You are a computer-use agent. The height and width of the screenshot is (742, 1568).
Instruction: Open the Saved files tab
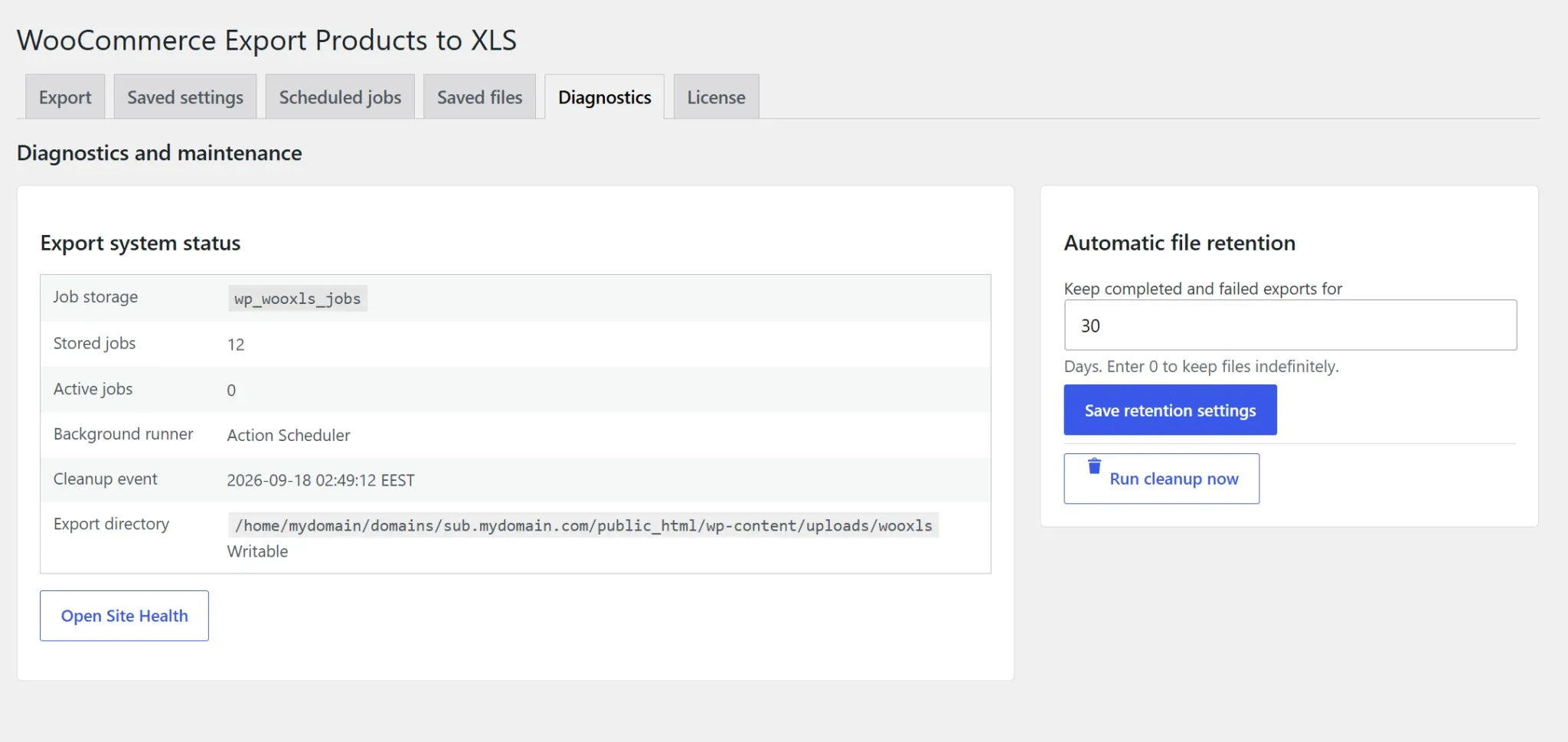point(479,97)
